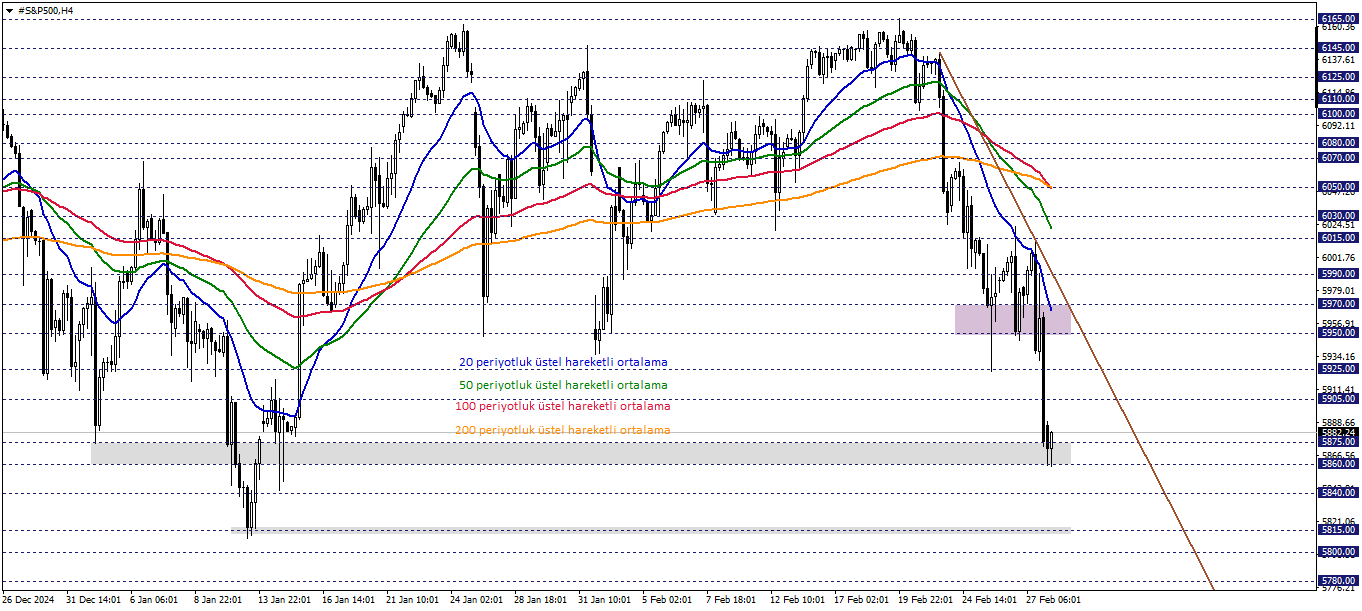Click the 6080.00 price level label

pyautogui.click(x=1338, y=143)
